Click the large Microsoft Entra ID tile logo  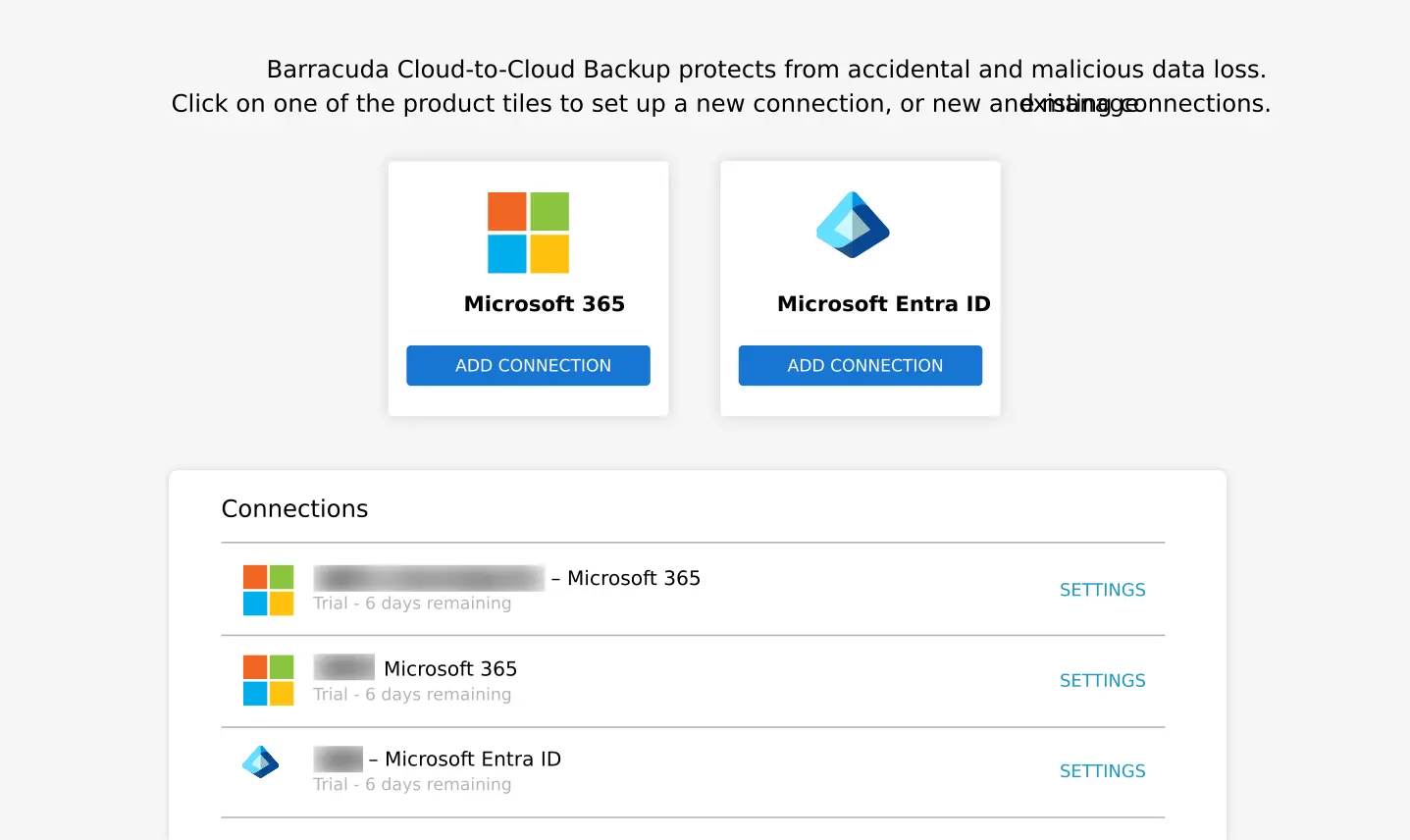pos(853,225)
